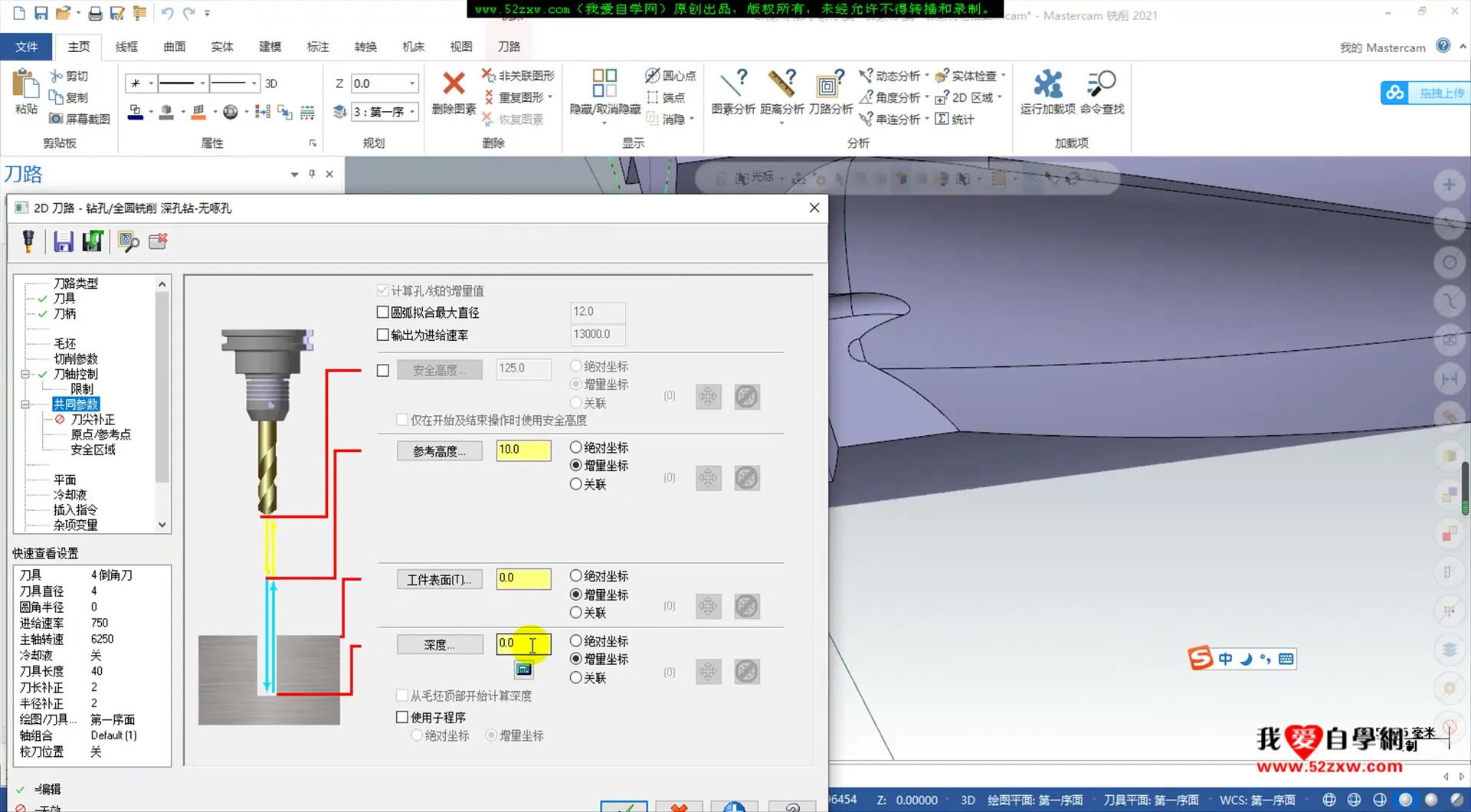1471x812 pixels.
Task: Click the red X delete entities icon
Action: [x=454, y=83]
